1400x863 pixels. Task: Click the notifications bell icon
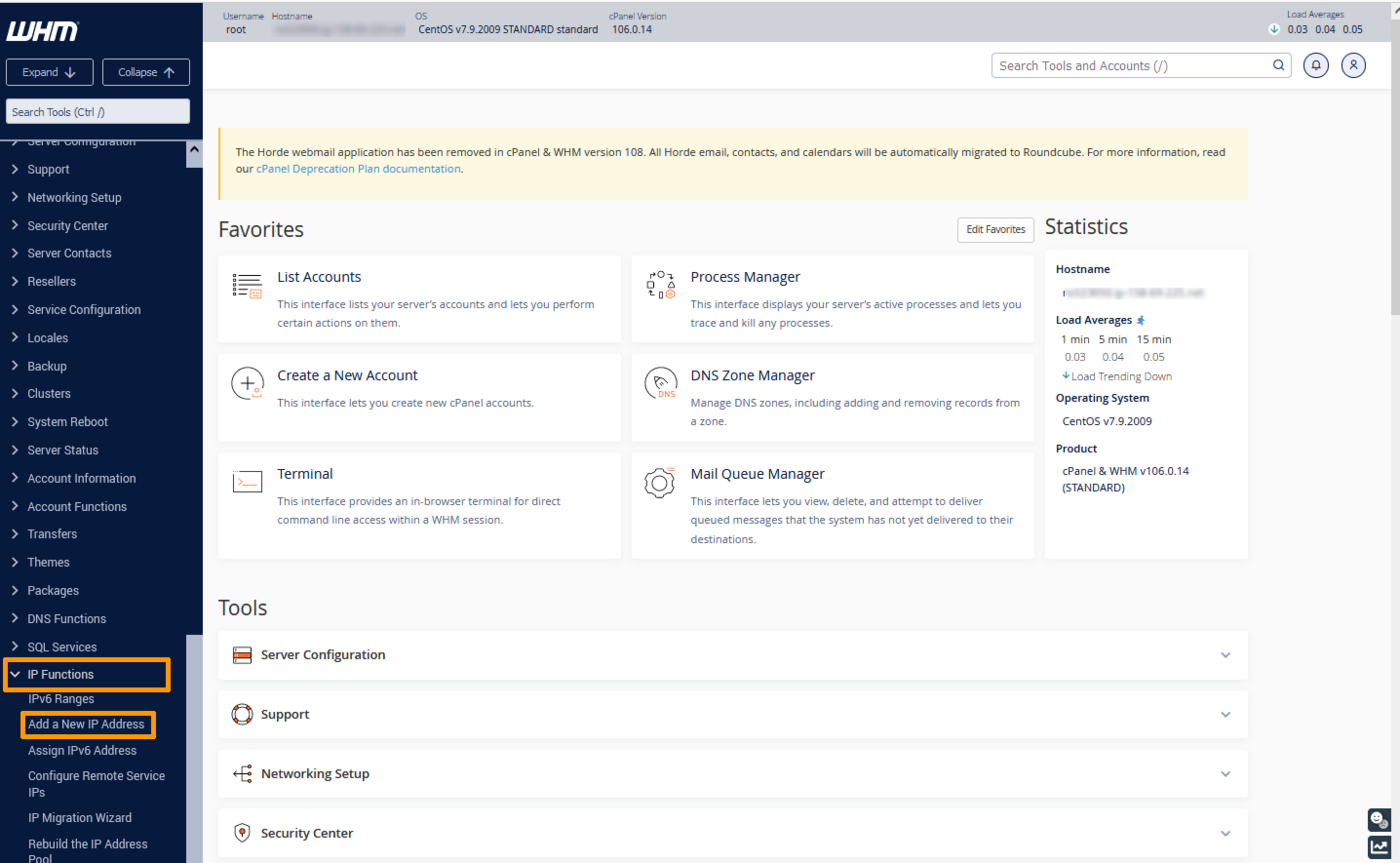point(1316,65)
